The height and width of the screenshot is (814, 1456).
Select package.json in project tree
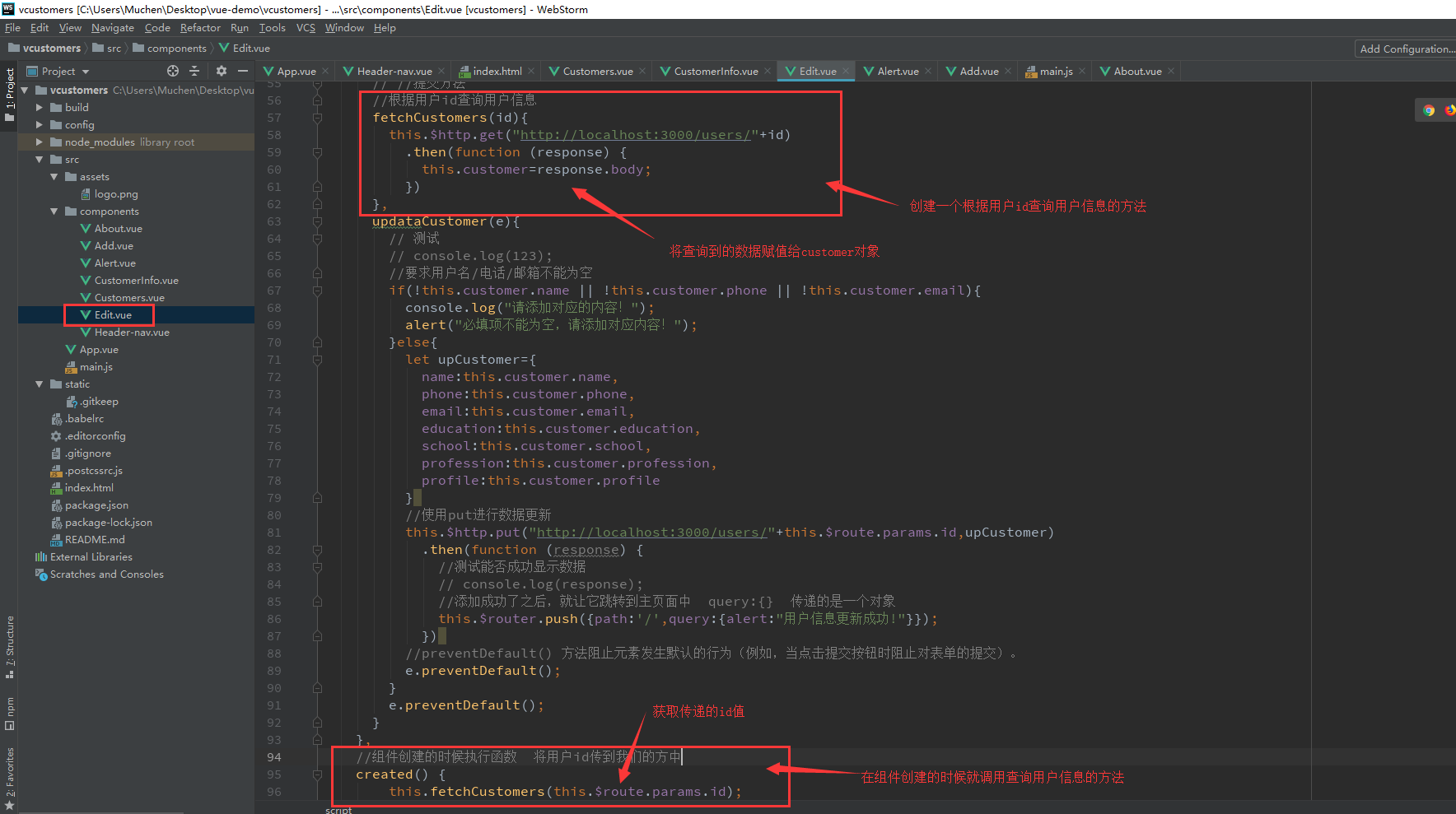click(x=96, y=505)
